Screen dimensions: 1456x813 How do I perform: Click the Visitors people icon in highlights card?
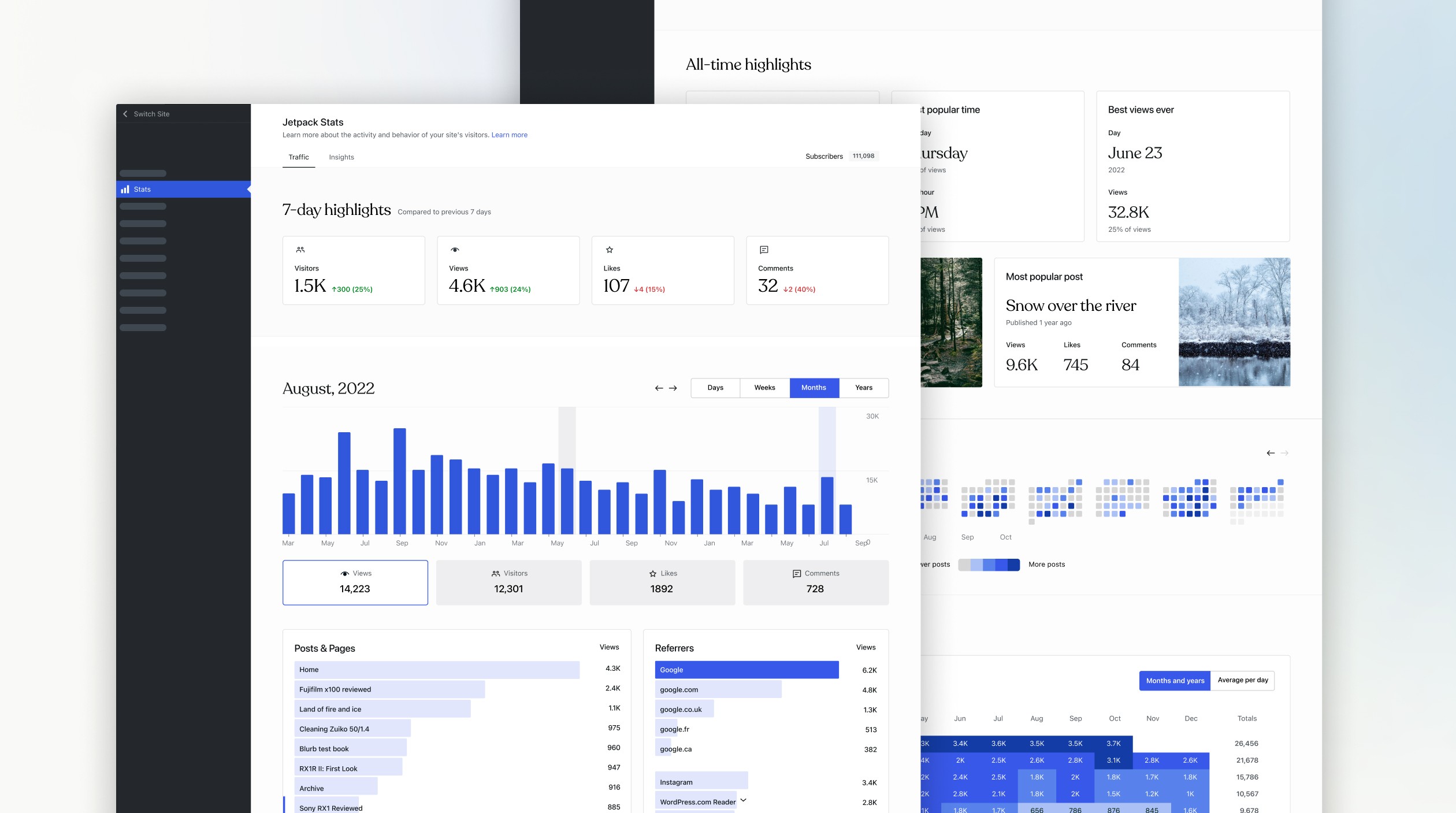point(300,250)
